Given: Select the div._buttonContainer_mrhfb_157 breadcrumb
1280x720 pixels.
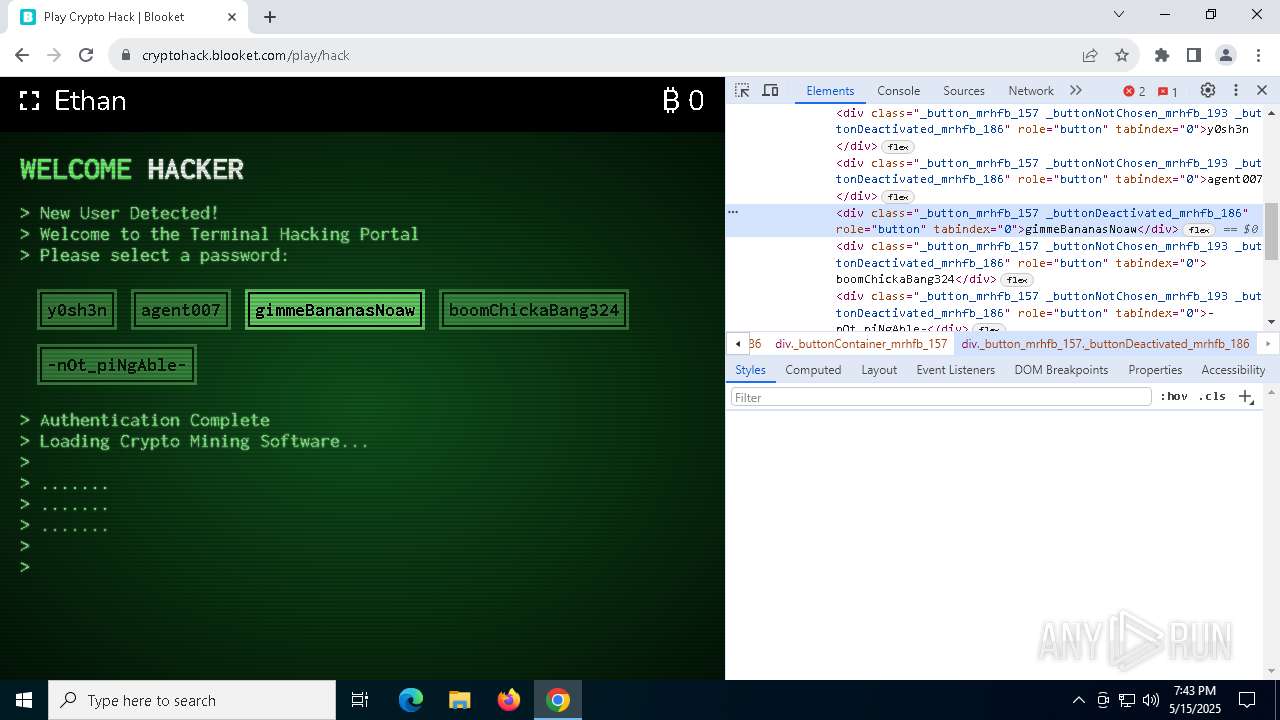Looking at the screenshot, I should pyautogui.click(x=860, y=343).
